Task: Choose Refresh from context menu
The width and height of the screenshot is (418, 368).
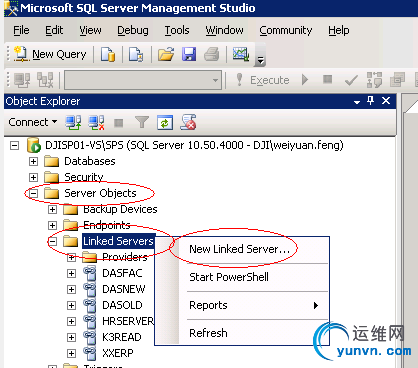Action: 208,333
